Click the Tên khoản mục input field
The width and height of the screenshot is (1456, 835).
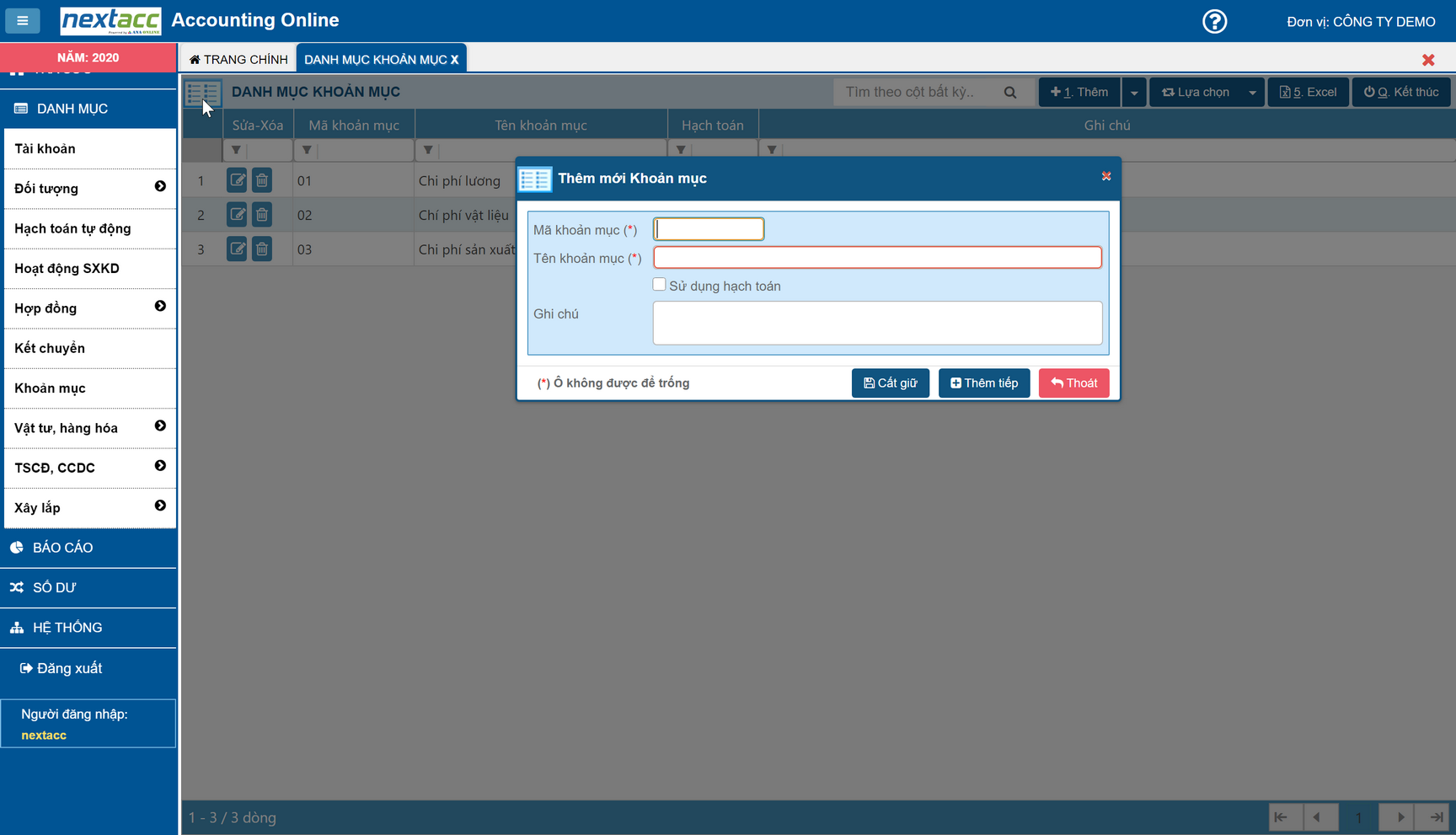(877, 258)
